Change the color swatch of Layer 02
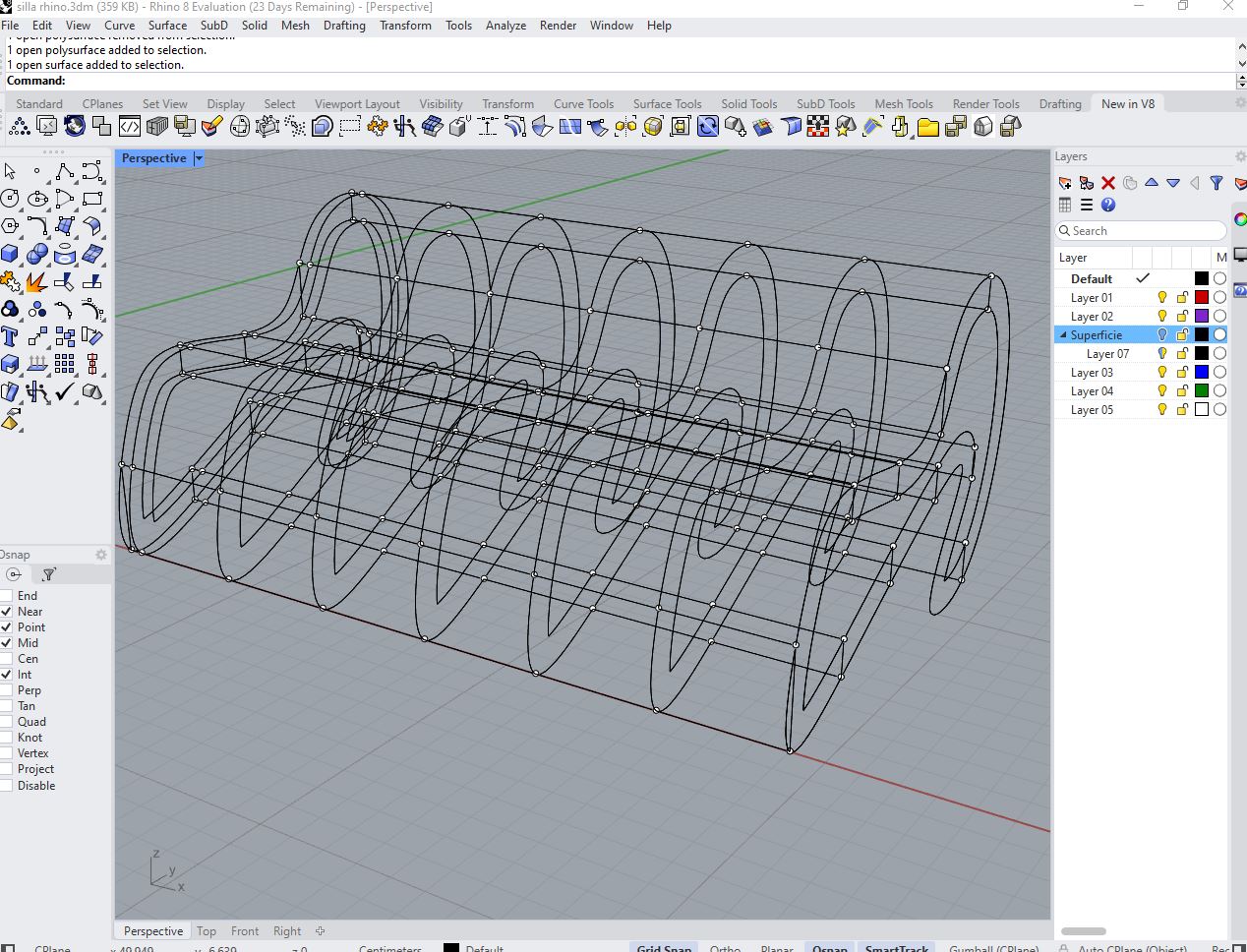1247x952 pixels. 1204,316
